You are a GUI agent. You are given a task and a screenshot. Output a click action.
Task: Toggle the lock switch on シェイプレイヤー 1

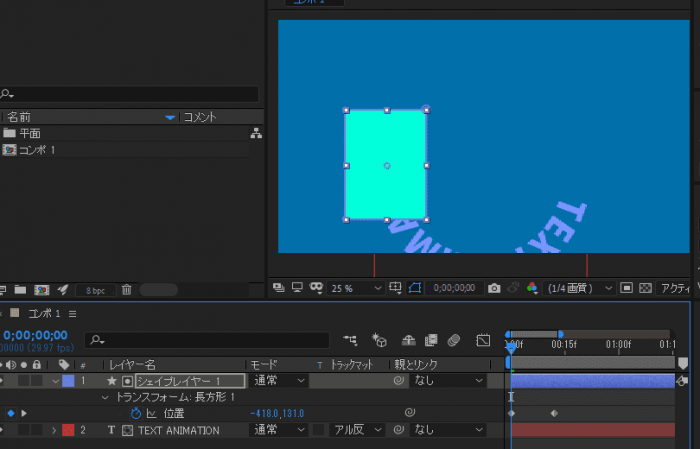[37, 381]
